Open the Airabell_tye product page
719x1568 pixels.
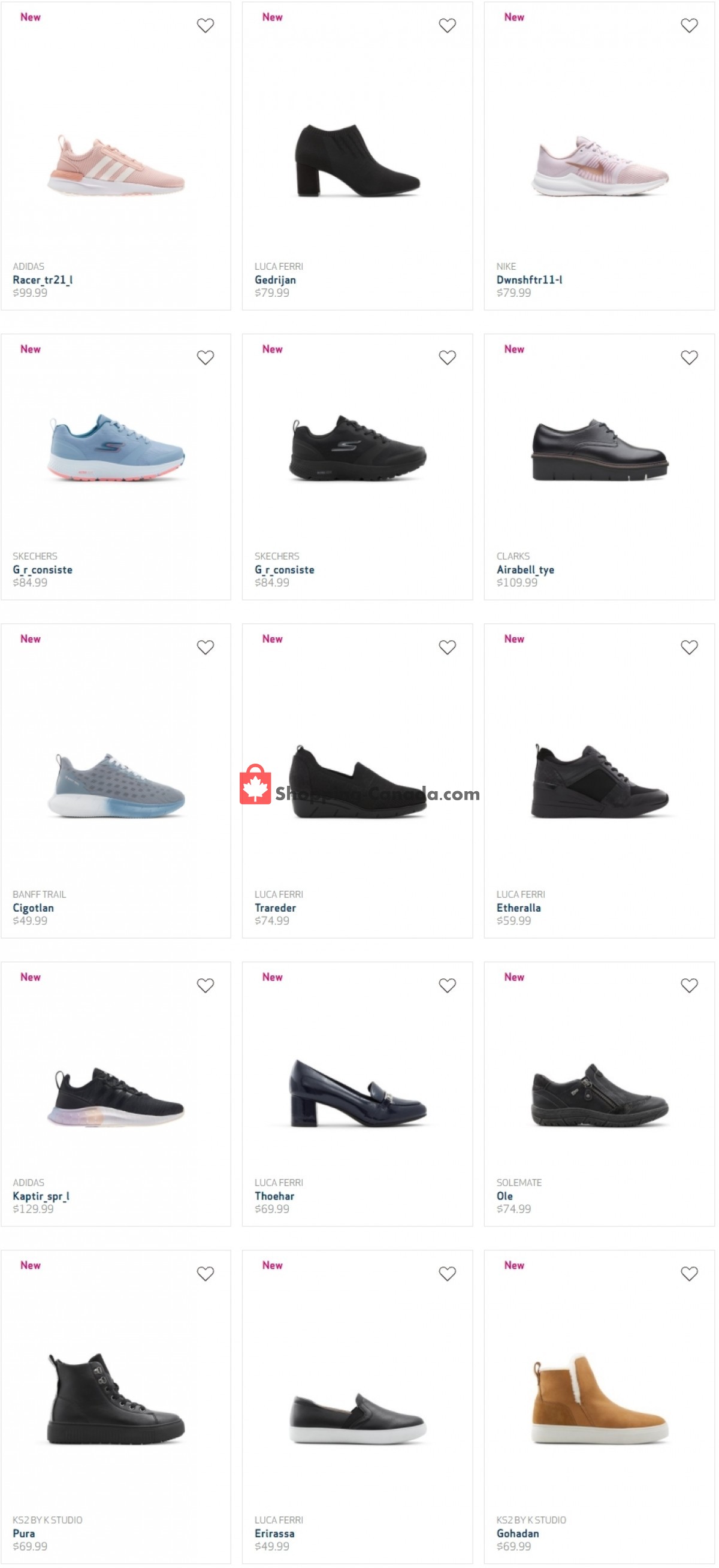[525, 571]
